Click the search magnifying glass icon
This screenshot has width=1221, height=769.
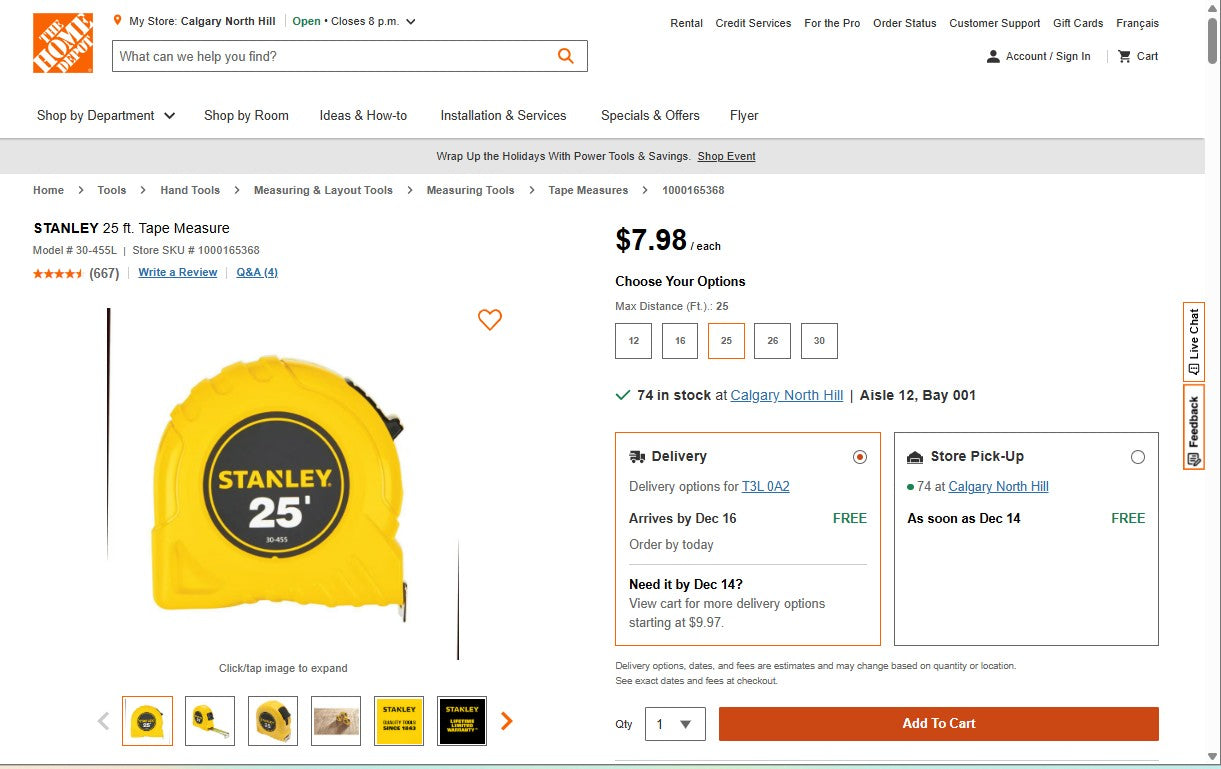click(x=565, y=55)
